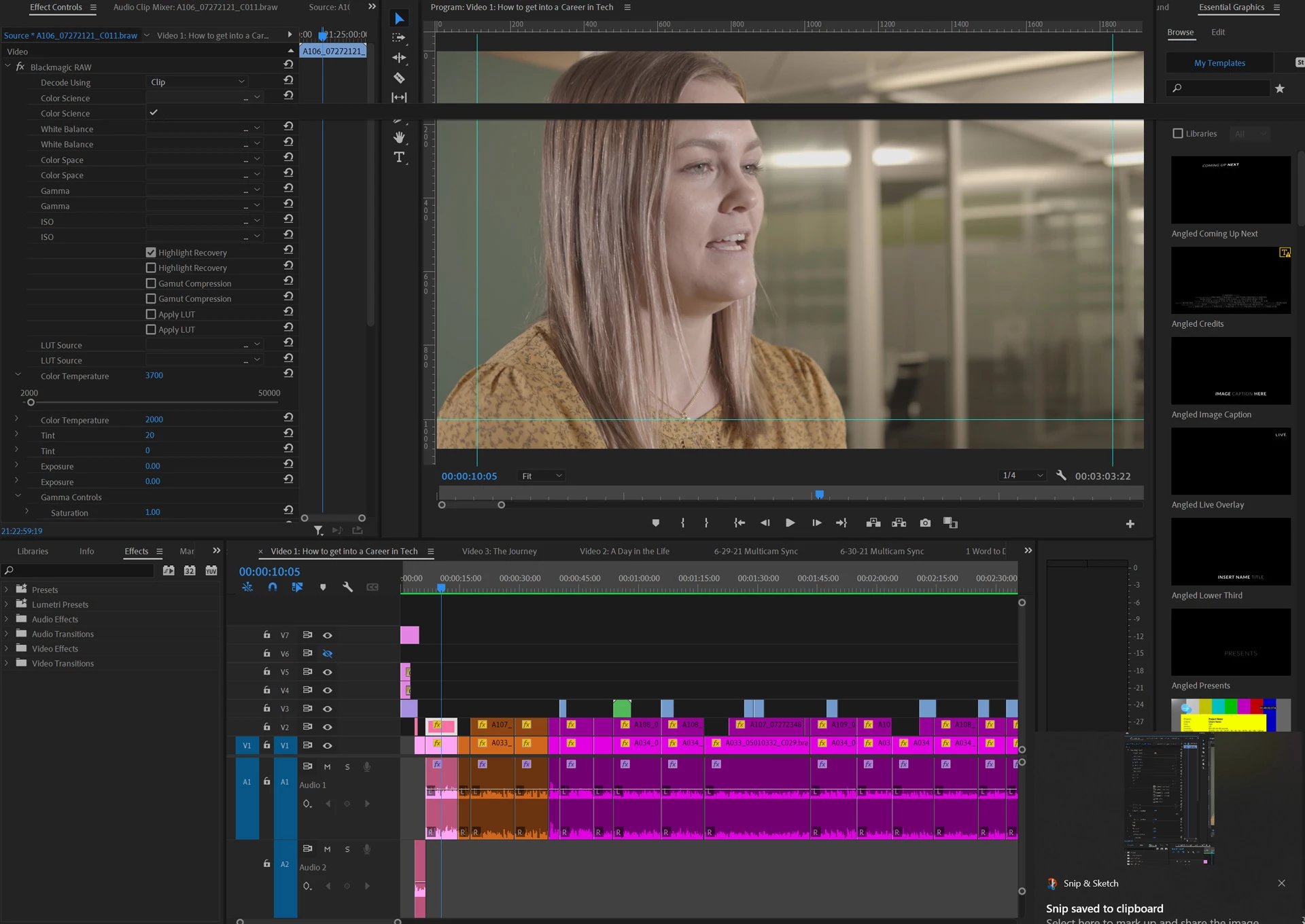Open the Edit tab in Essential Graphics
1305x924 pixels.
coord(1217,33)
